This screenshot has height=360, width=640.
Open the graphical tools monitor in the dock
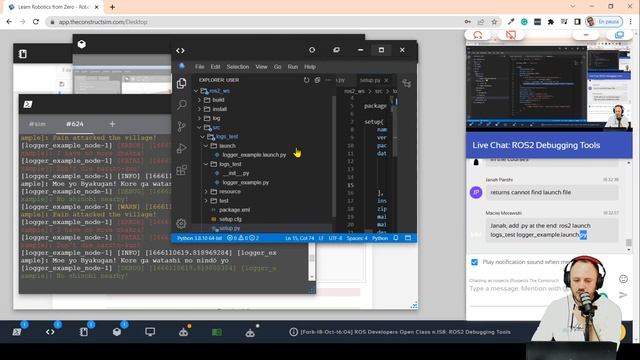click(150, 332)
